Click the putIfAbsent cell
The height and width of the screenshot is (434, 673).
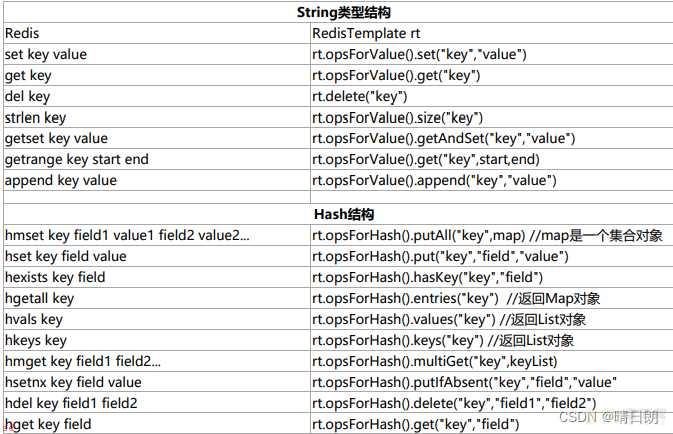pos(491,382)
